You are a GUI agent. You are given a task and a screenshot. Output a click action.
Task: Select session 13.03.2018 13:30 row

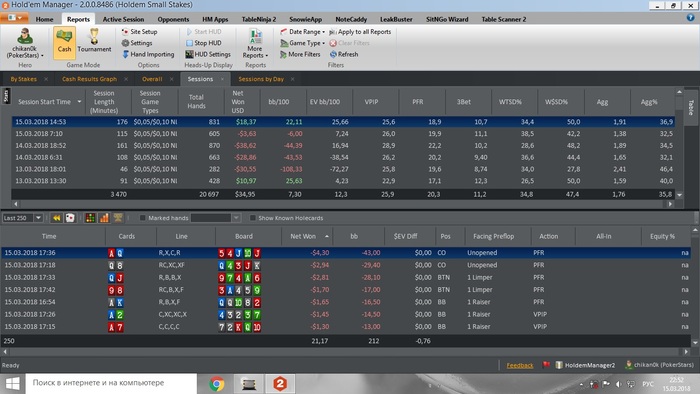343,181
